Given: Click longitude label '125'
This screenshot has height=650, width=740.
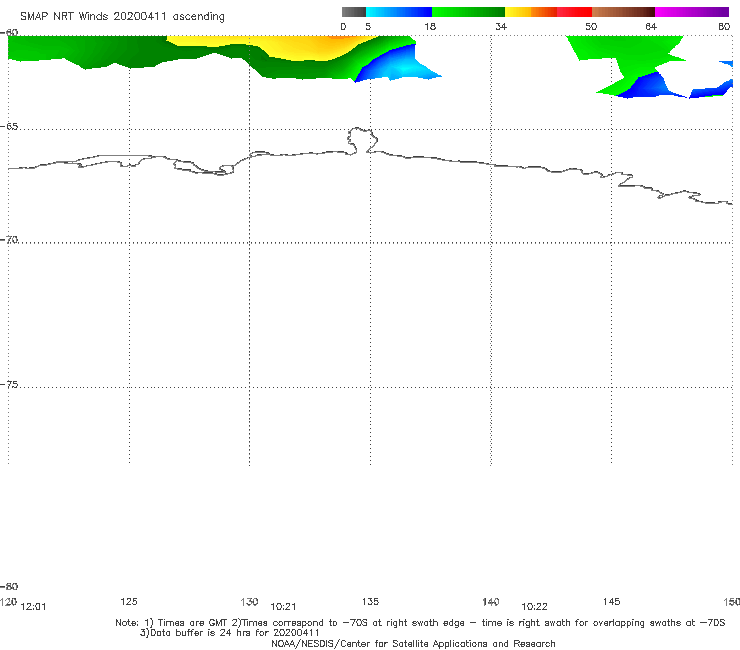Looking at the screenshot, I should (129, 601).
